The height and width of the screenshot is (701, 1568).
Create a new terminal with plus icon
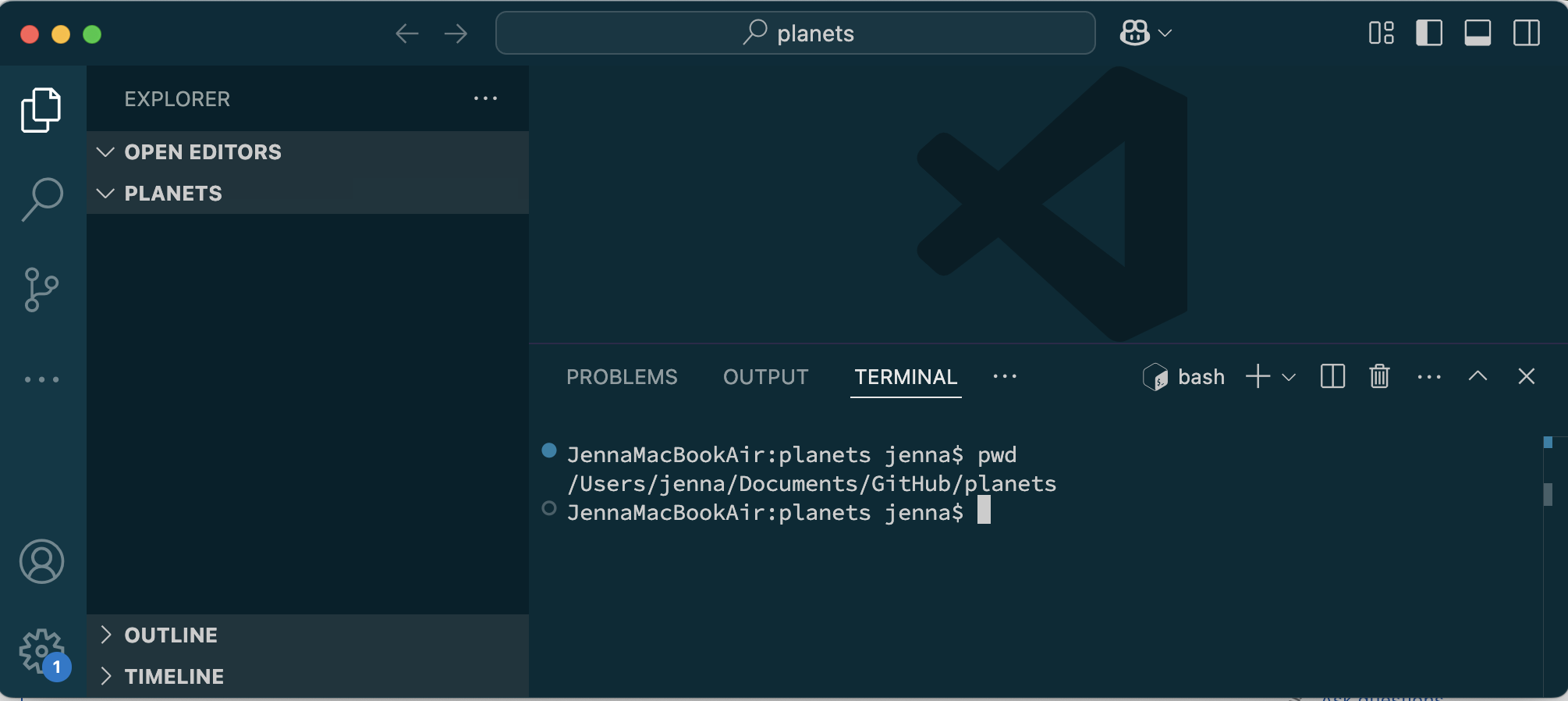coord(1258,376)
